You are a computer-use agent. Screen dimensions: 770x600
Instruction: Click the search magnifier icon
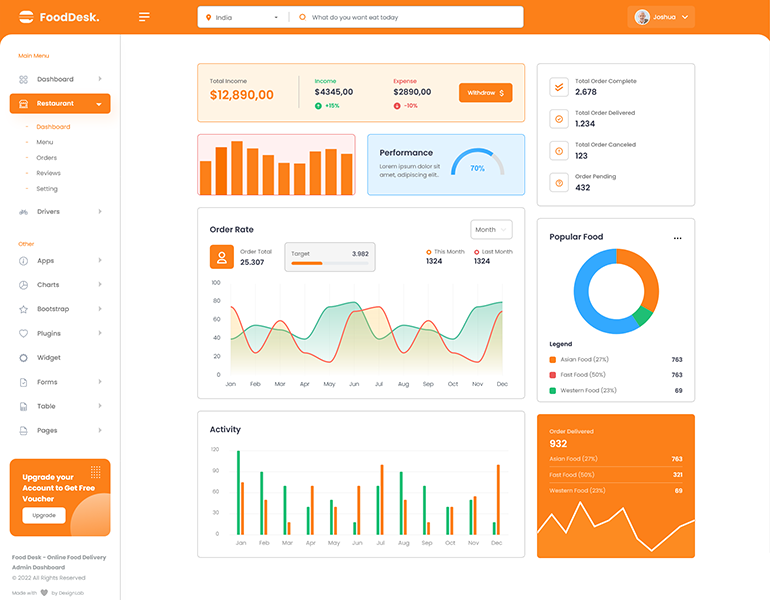point(302,17)
